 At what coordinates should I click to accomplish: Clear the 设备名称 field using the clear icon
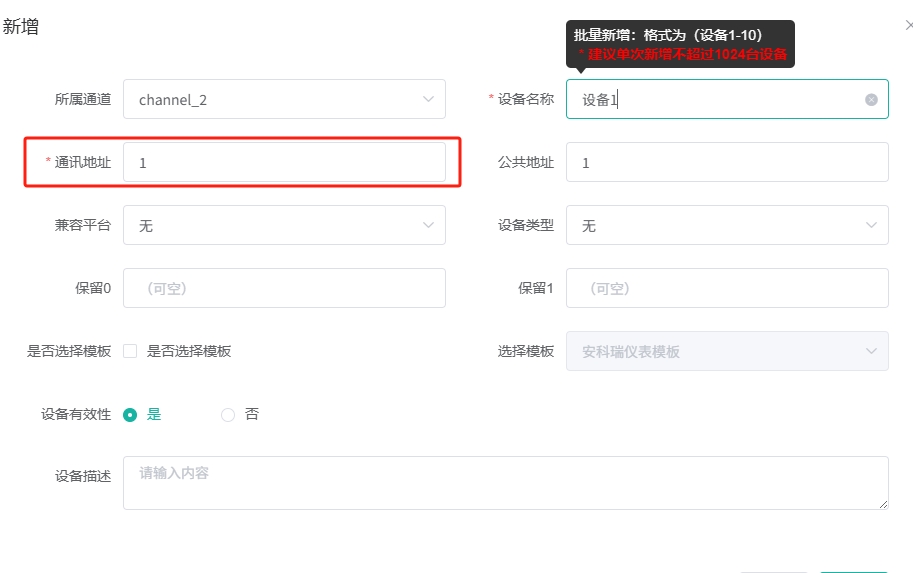871,100
